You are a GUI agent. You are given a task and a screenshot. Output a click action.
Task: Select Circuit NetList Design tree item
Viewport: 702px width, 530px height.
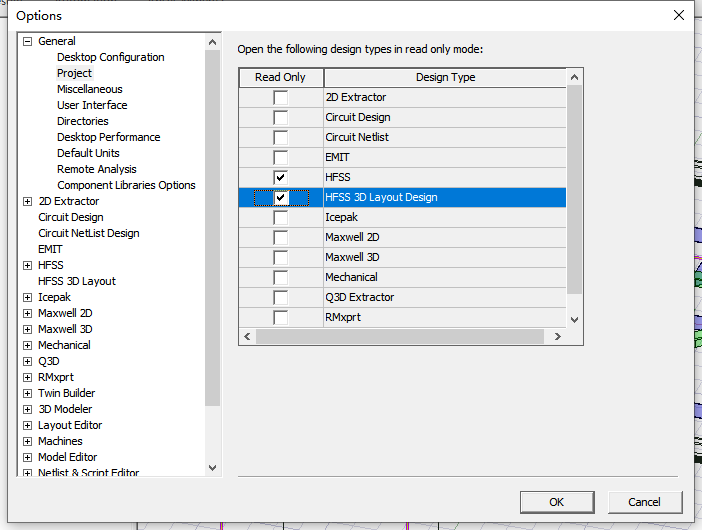(x=89, y=233)
